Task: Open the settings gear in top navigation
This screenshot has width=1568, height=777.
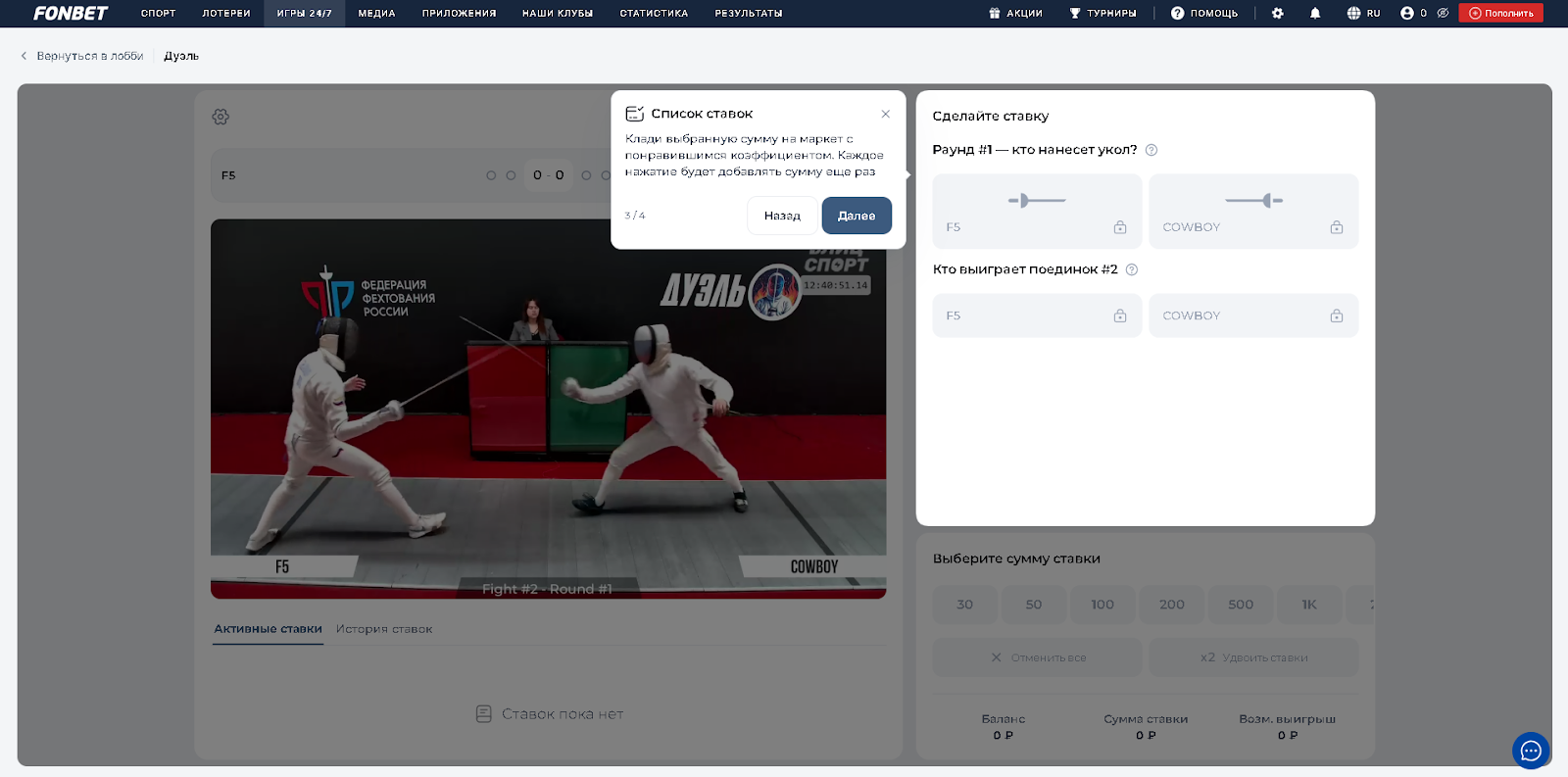Action: (1277, 14)
